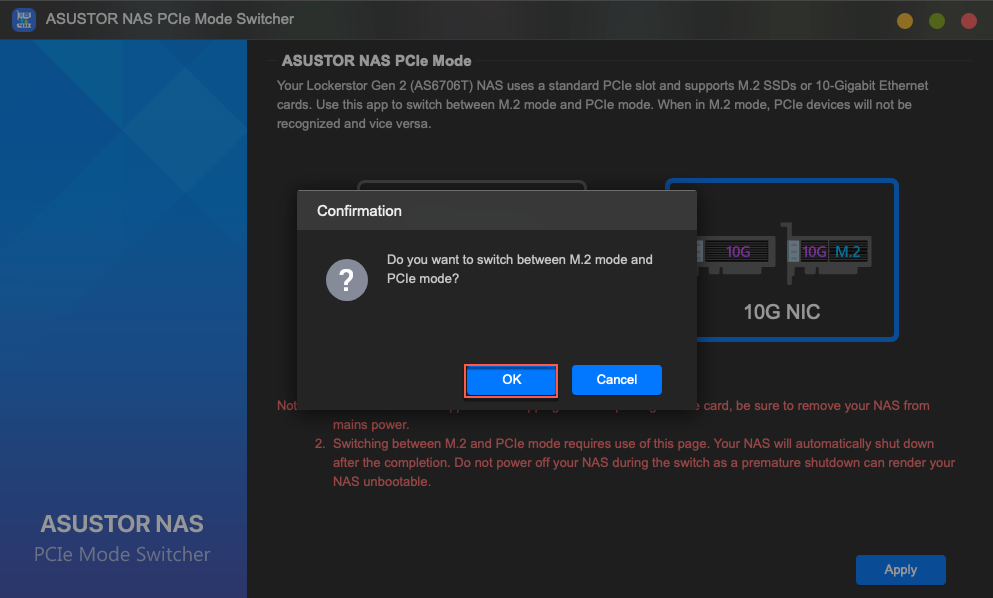Click the "ASUSTOR NAS PCIe Mode" heading
Image resolution: width=993 pixels, height=598 pixels.
[x=376, y=61]
